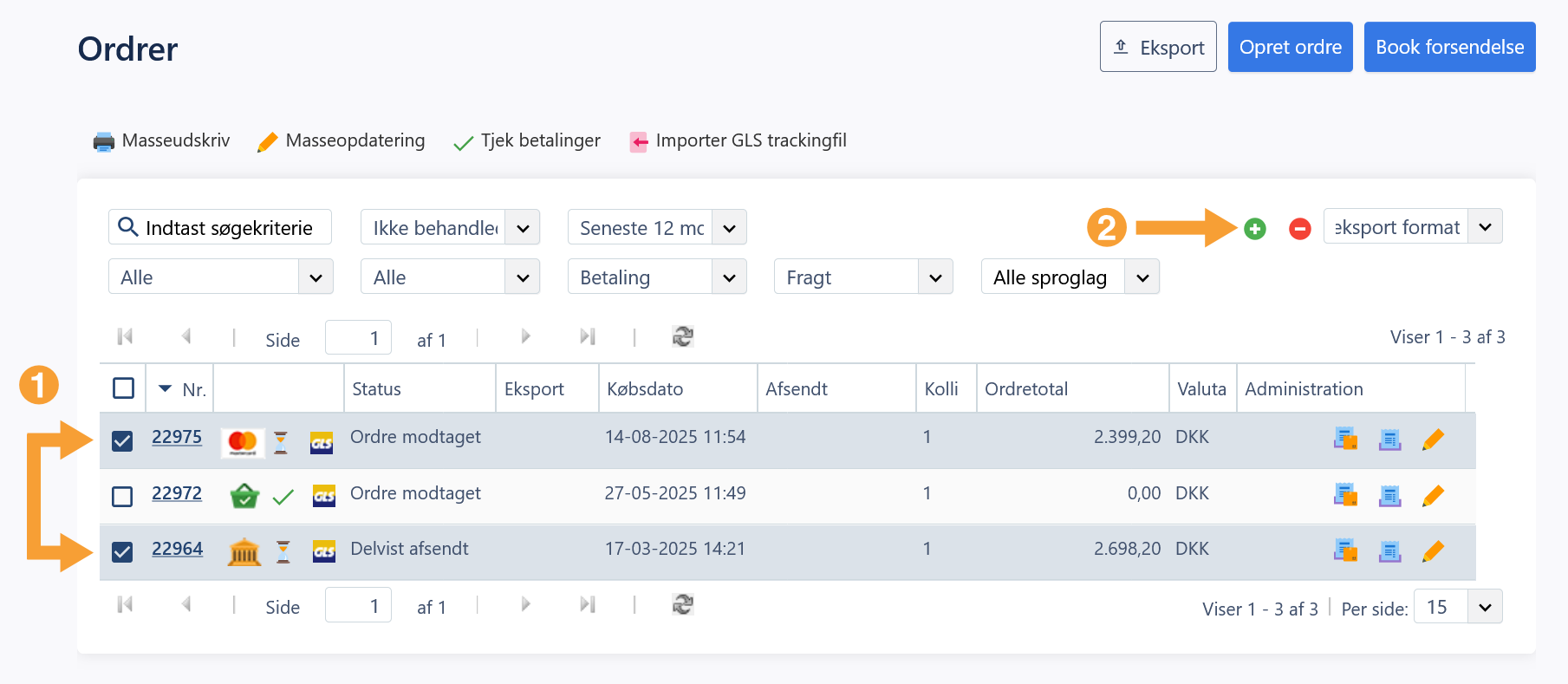The width and height of the screenshot is (1568, 684).
Task: Open the invoice document icon for order 22972
Action: (1389, 496)
